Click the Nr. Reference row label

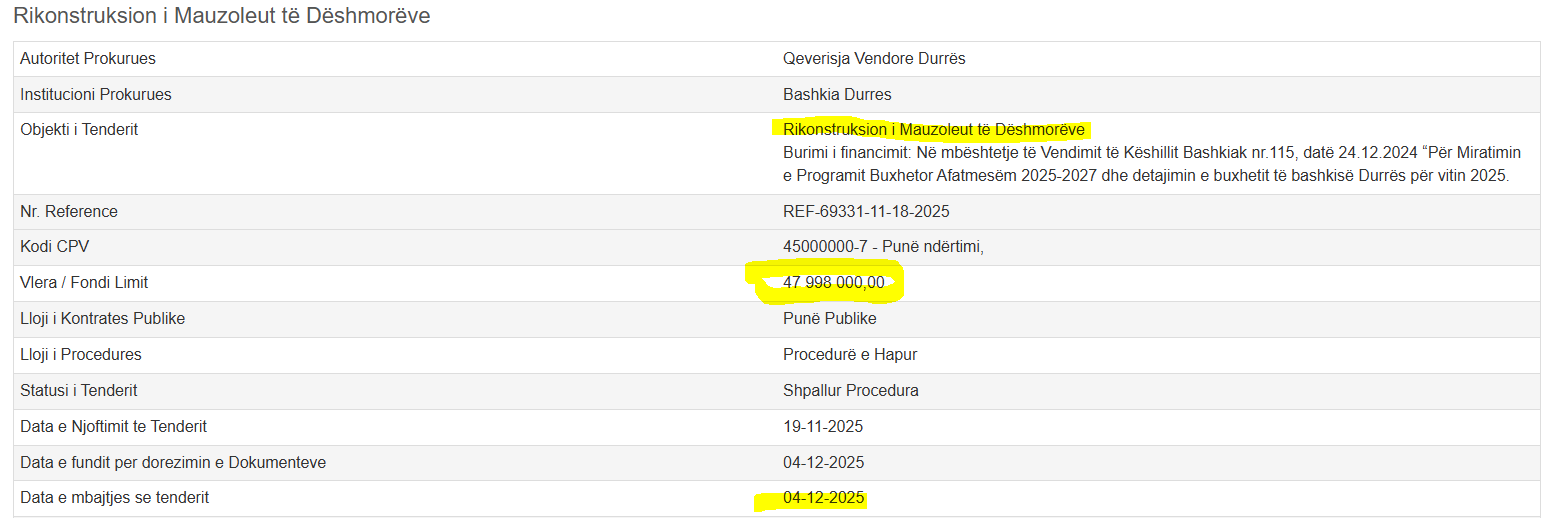point(69,212)
